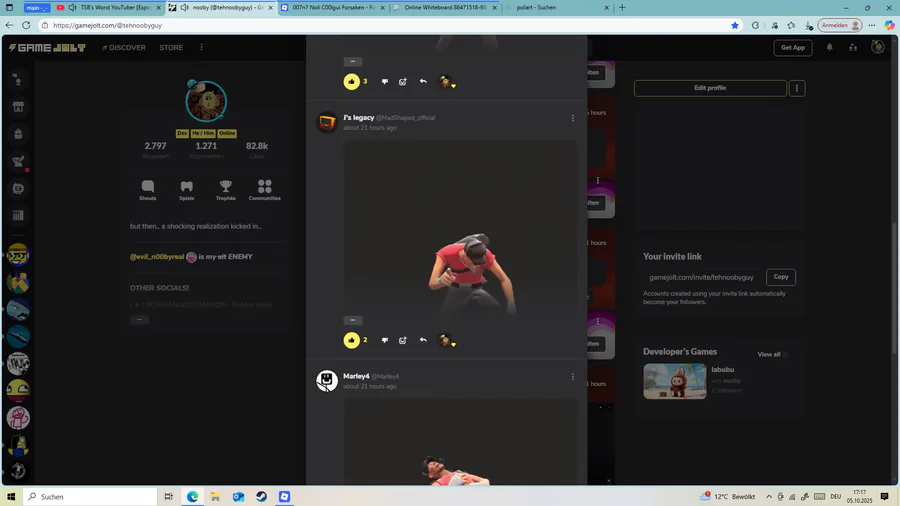900x506 pixels.
Task: Switch to the TSB's Worst YouTuber tab
Action: point(109,7)
